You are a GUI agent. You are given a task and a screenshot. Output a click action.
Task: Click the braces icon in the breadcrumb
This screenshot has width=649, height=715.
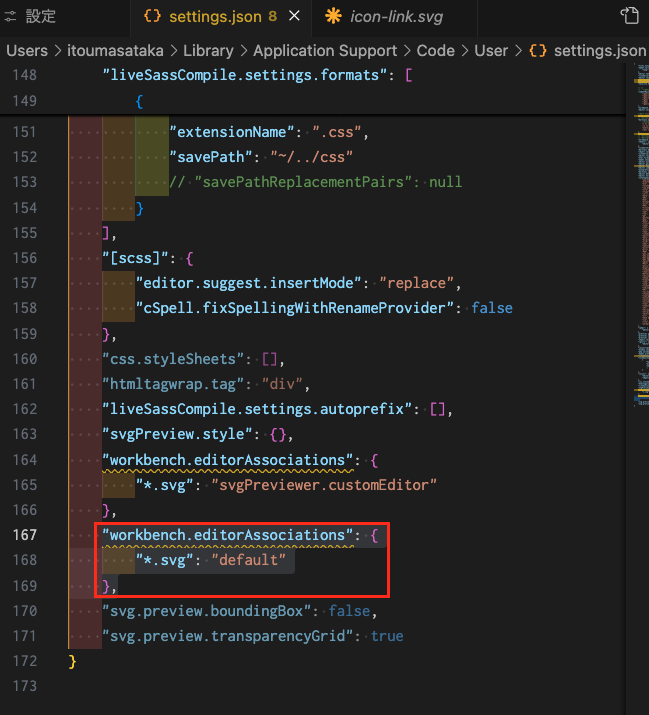coord(538,51)
